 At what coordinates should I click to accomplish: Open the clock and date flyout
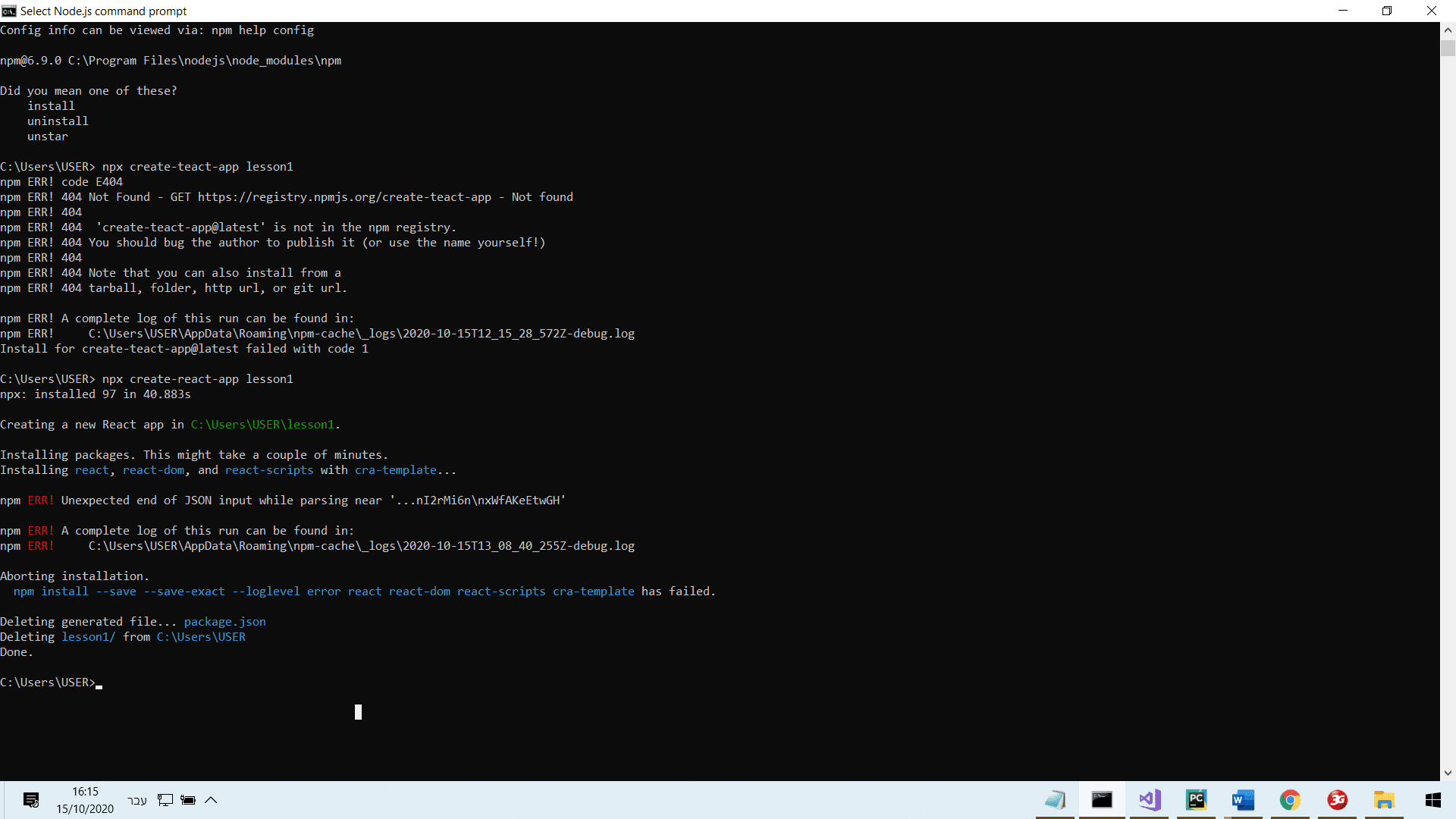(85, 800)
